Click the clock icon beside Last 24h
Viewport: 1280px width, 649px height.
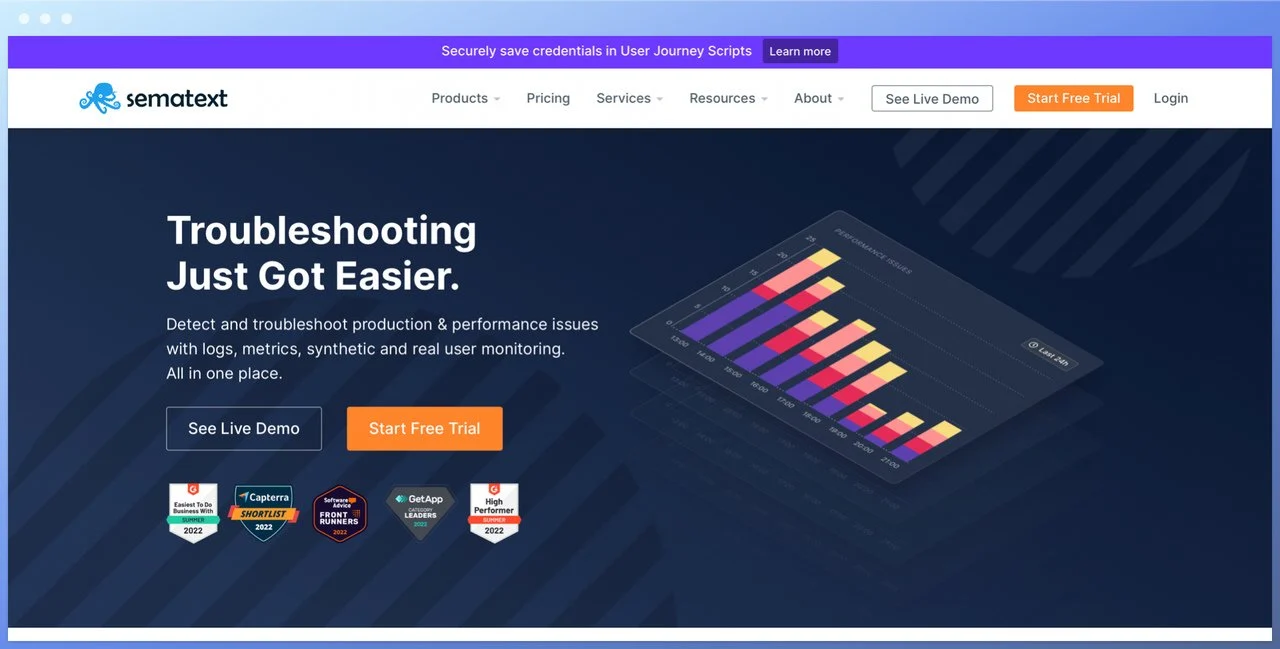point(1031,346)
